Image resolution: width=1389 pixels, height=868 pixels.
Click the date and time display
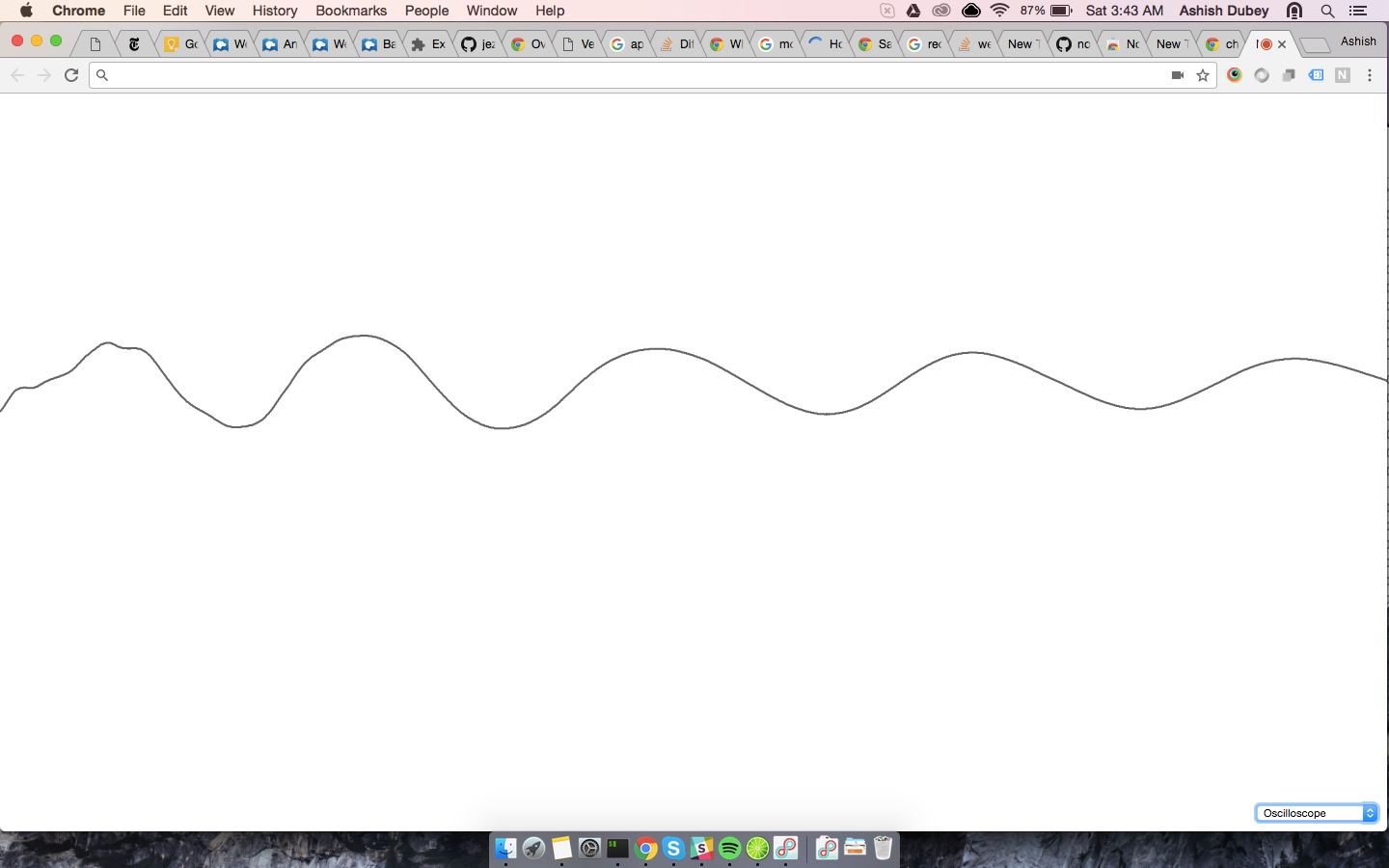click(x=1125, y=11)
